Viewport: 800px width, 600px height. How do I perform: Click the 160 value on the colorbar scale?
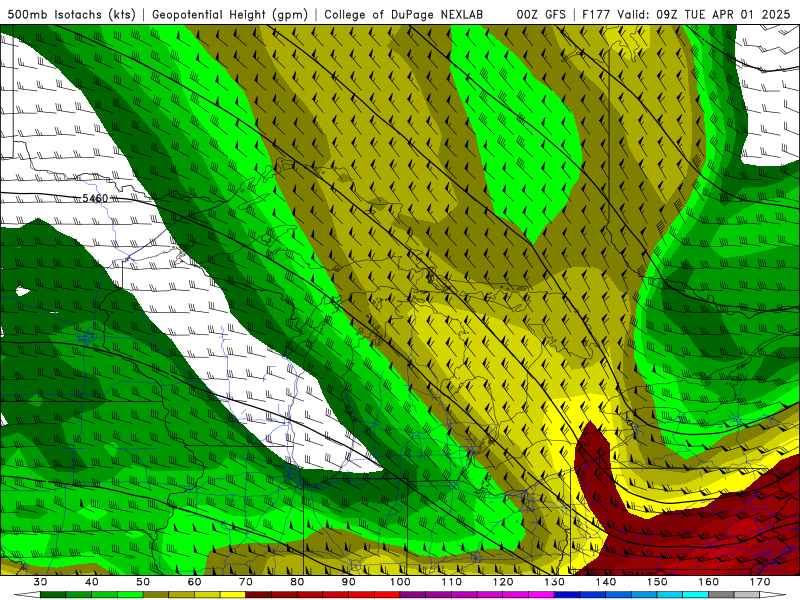pyautogui.click(x=709, y=582)
